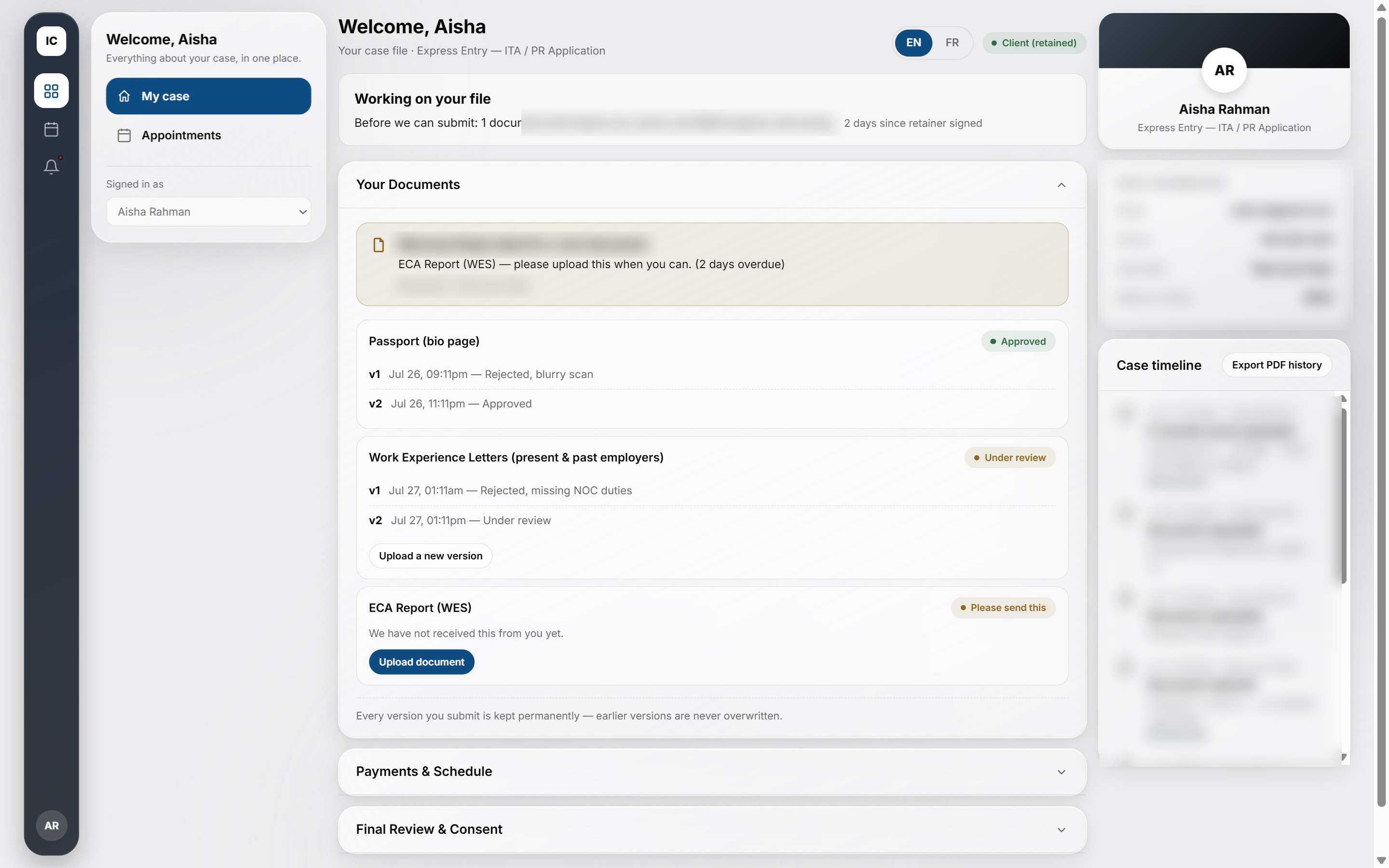This screenshot has width=1389, height=868.
Task: Click the Client (retained) status badge
Action: pos(1034,43)
